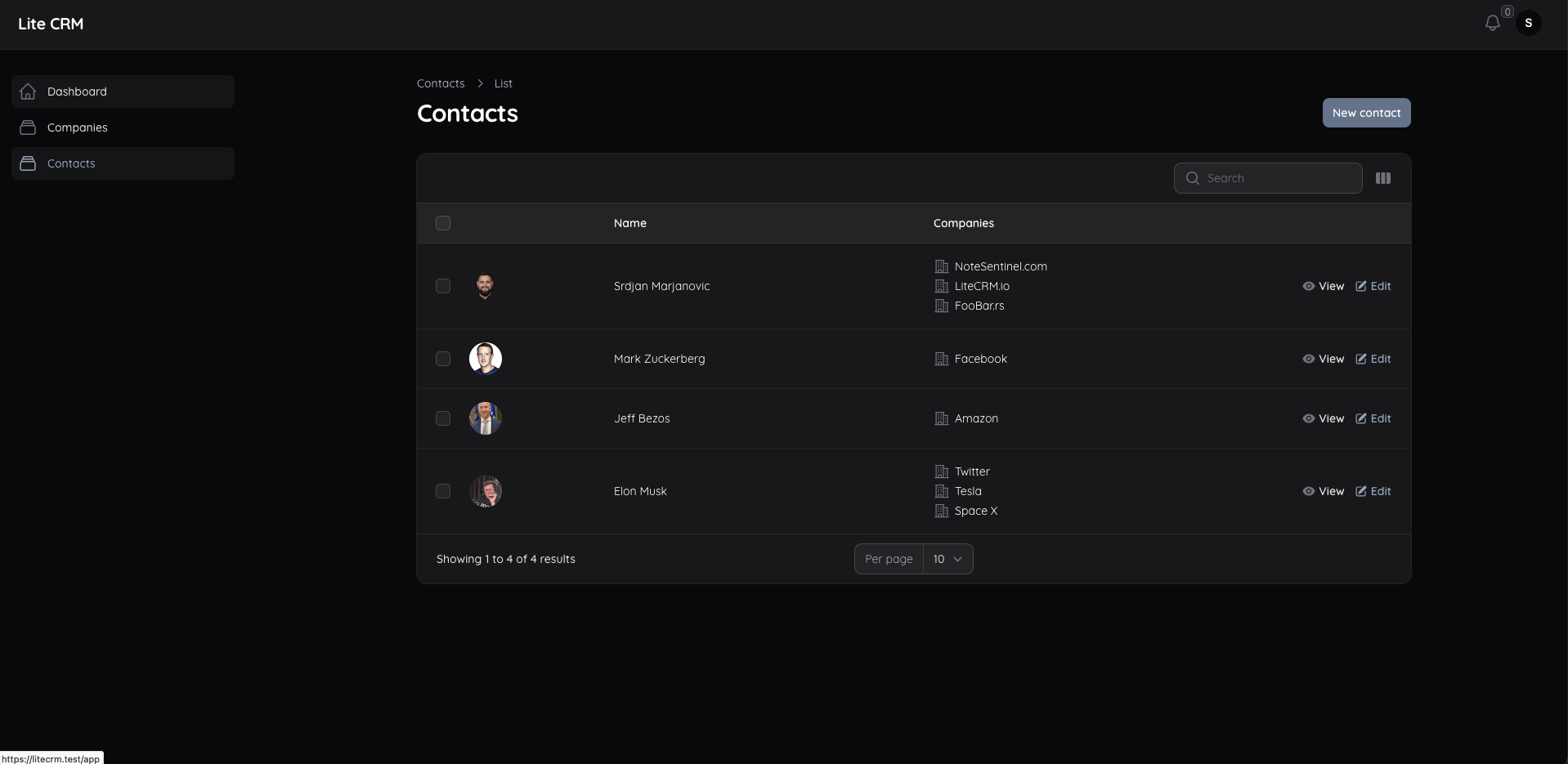Select the checkbox beside Srdjan Marjanovic

443,286
